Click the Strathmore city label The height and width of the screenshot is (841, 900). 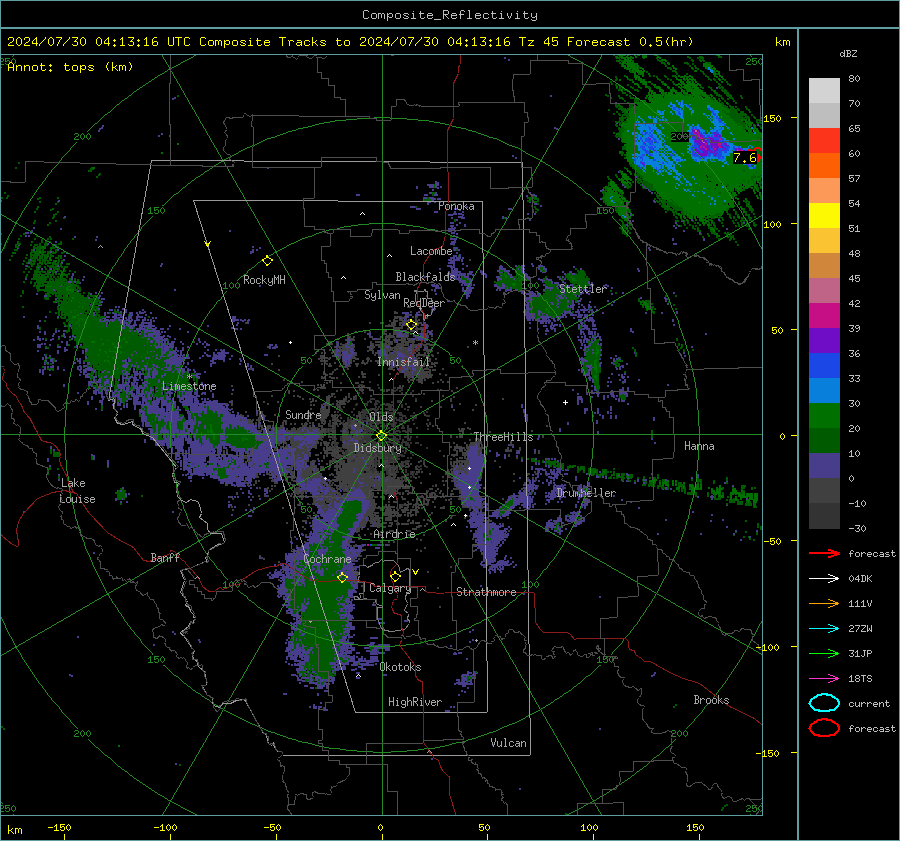coord(486,592)
